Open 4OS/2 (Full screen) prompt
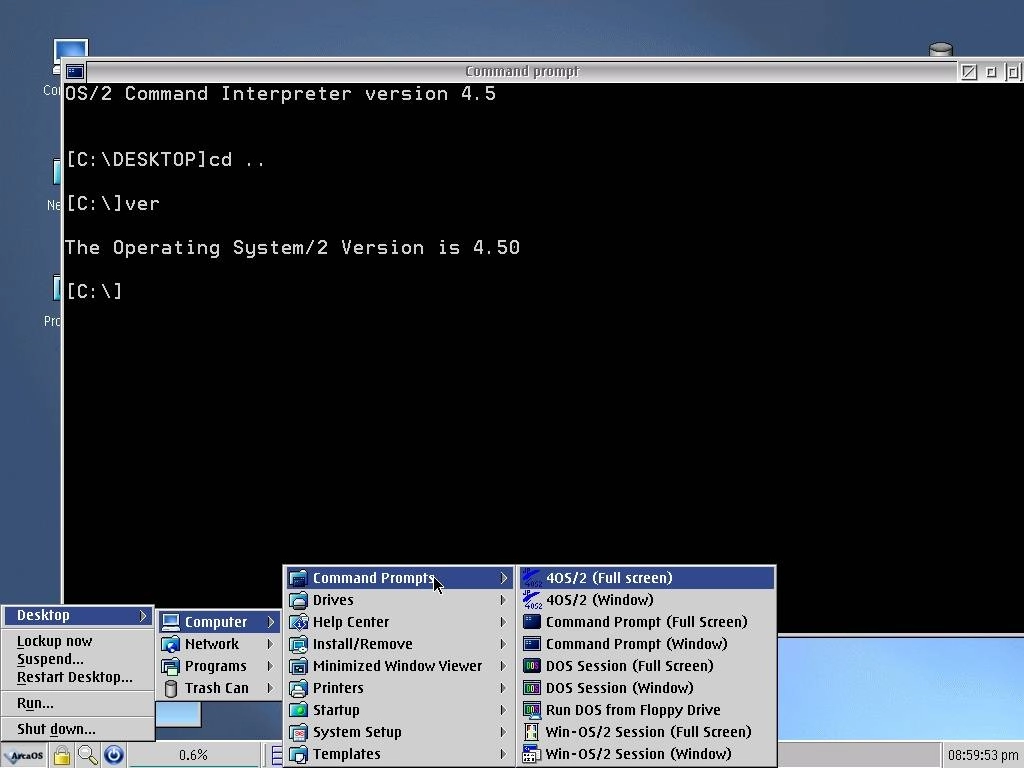 coord(647,578)
